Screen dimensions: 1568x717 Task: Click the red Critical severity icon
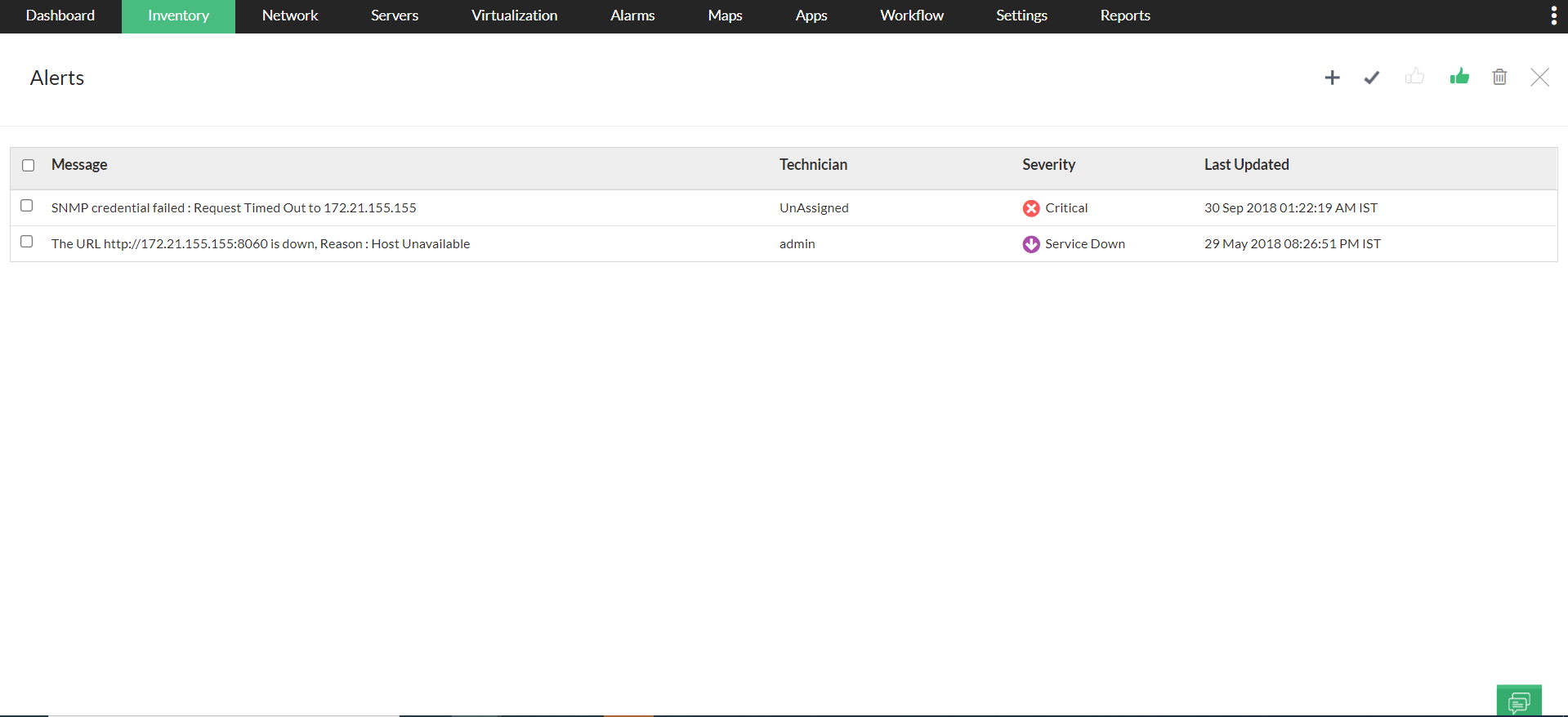coord(1031,208)
